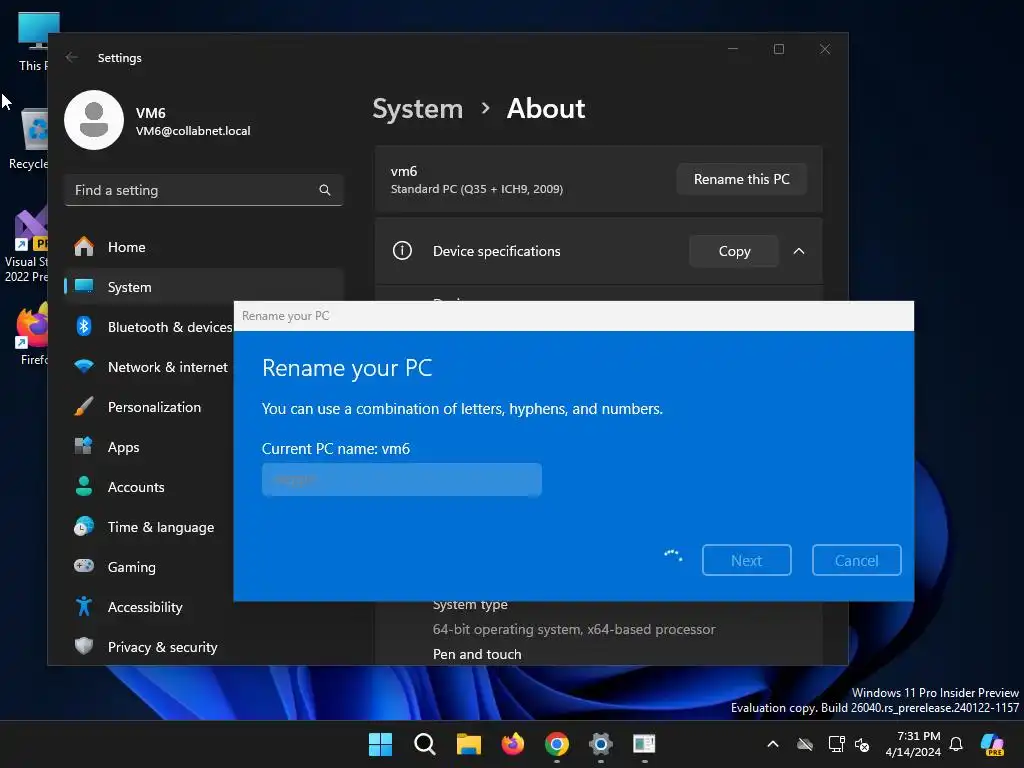The height and width of the screenshot is (768, 1024).
Task: Open the Windows Start menu
Action: pyautogui.click(x=381, y=744)
